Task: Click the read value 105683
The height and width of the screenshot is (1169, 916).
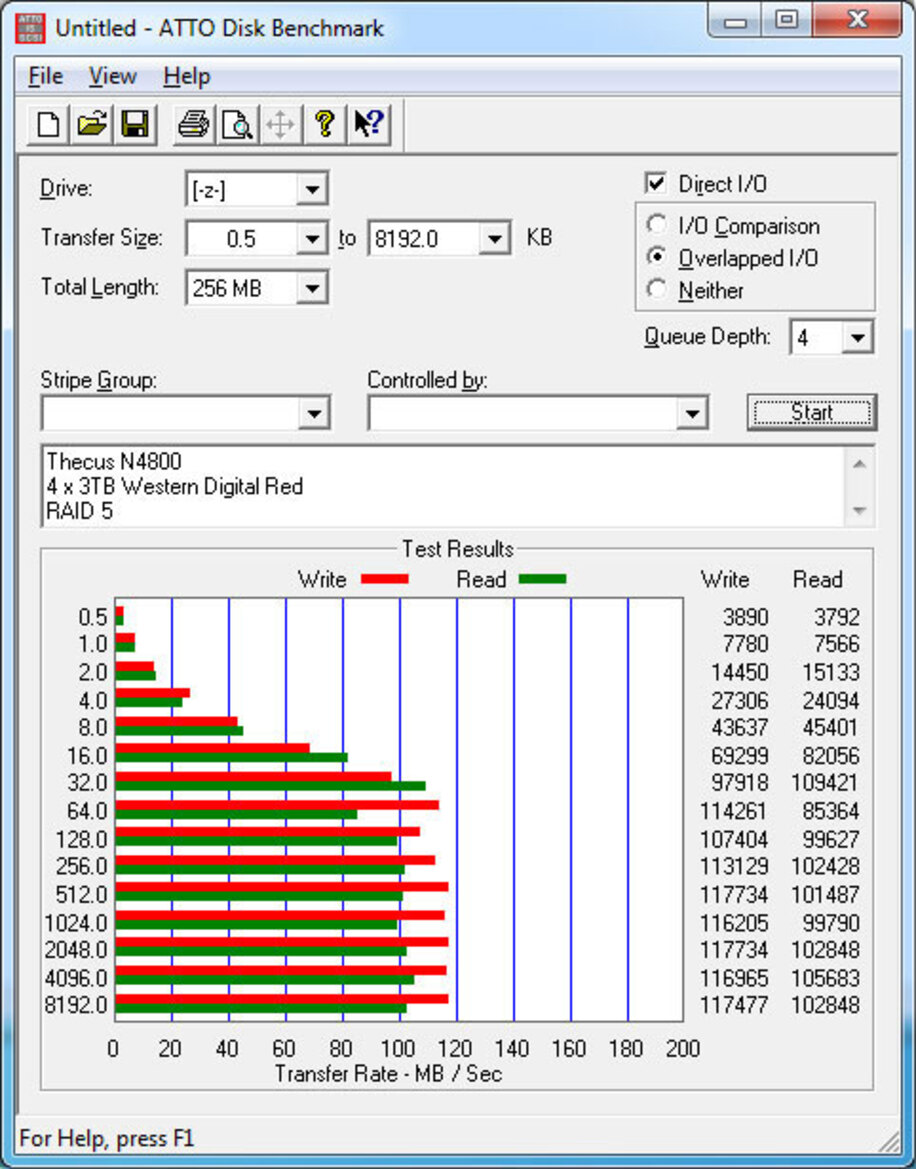Action: tap(825, 977)
